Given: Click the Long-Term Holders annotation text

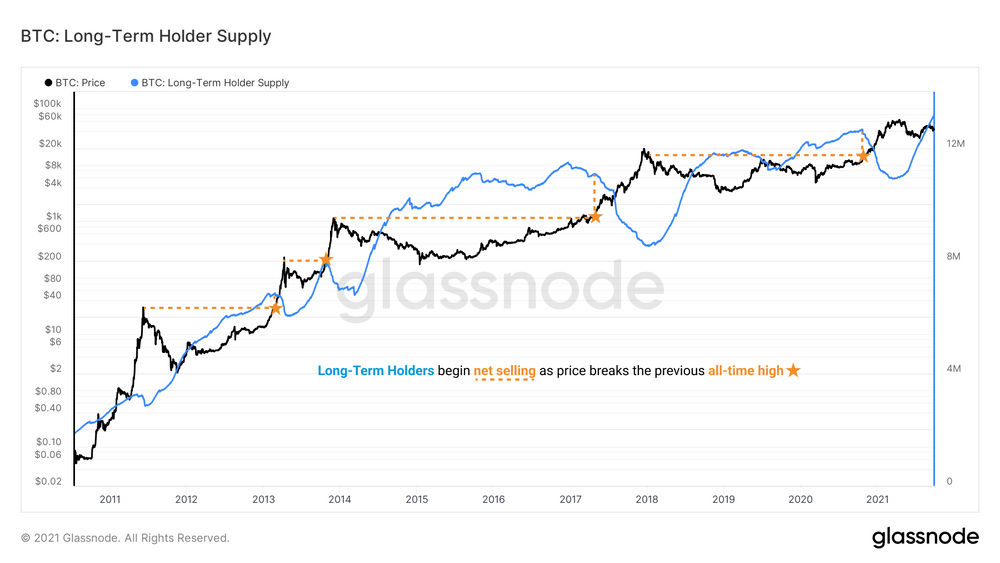Looking at the screenshot, I should coord(376,370).
